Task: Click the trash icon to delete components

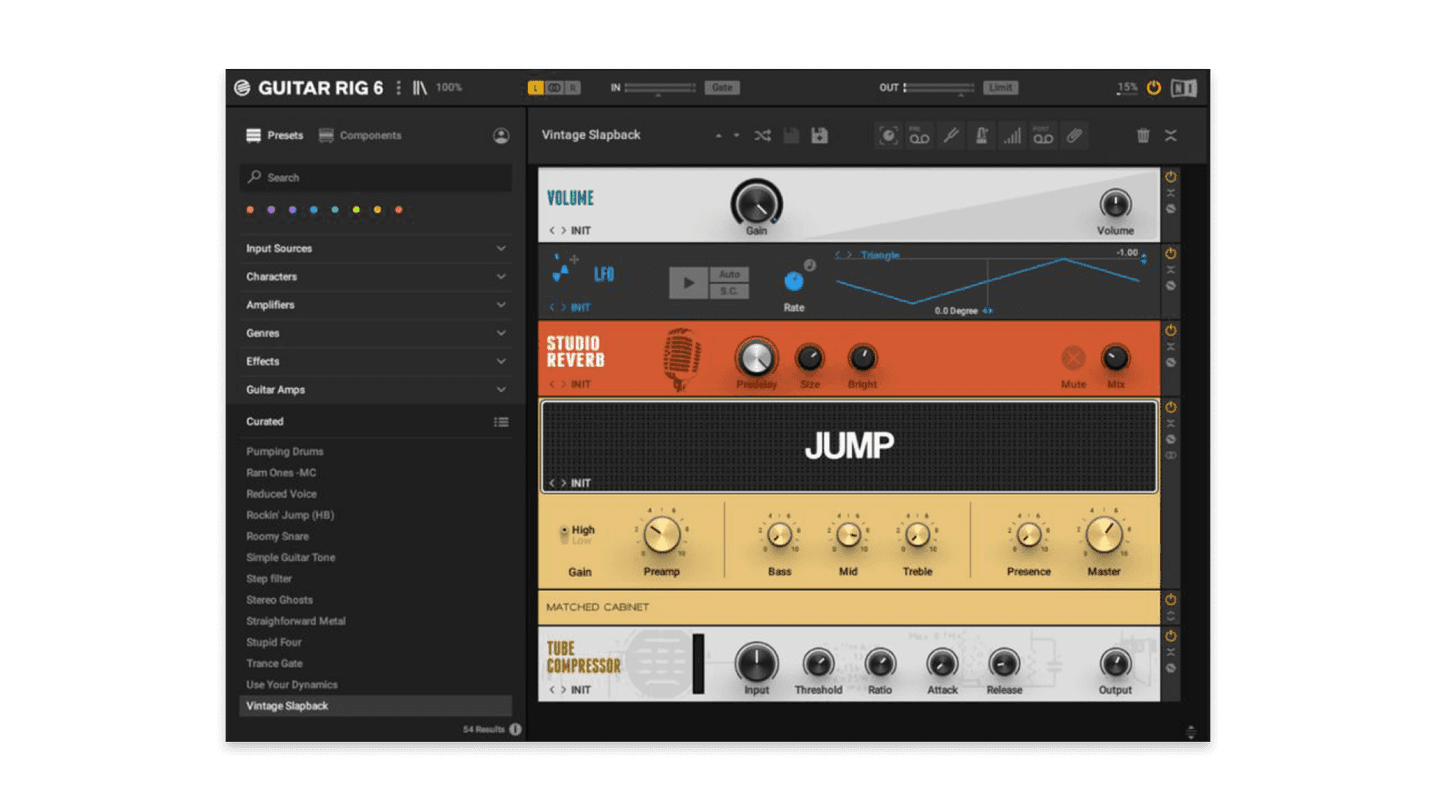Action: coord(1143,135)
